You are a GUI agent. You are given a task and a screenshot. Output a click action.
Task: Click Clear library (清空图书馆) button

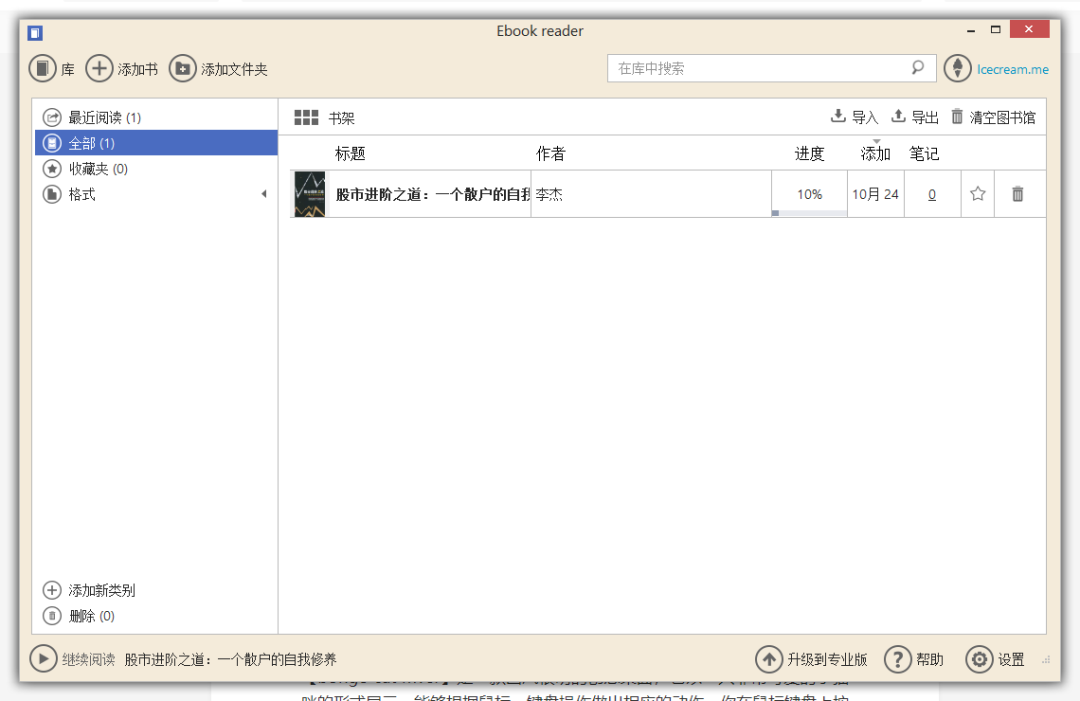pyautogui.click(x=993, y=117)
